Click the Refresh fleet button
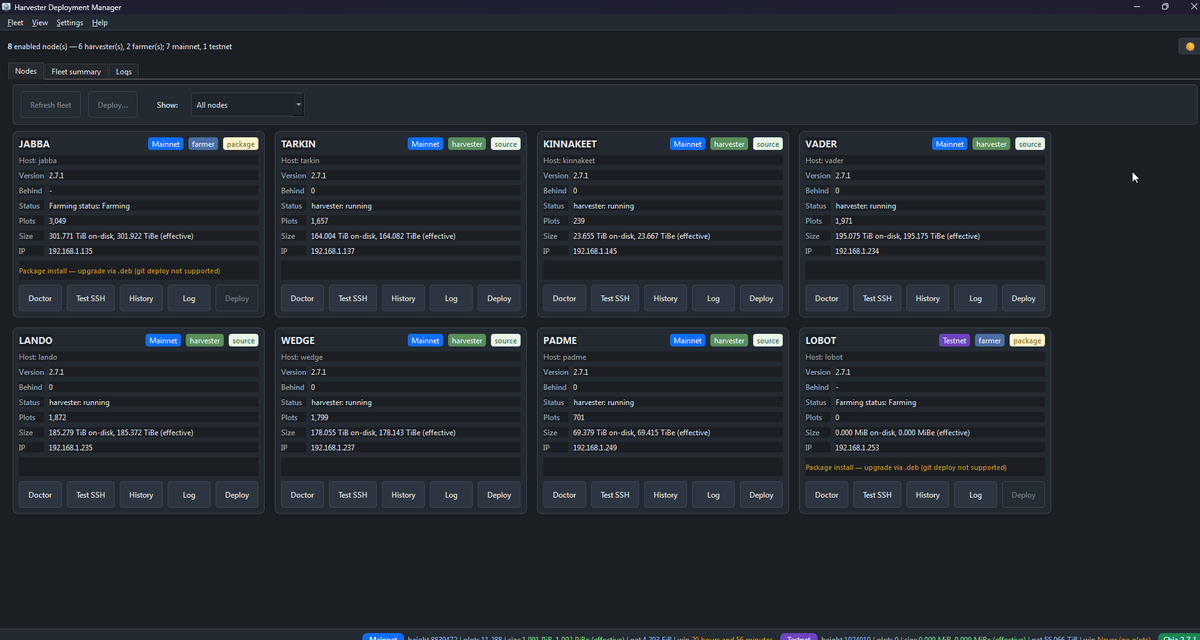This screenshot has height=640, width=1200. 51,105
